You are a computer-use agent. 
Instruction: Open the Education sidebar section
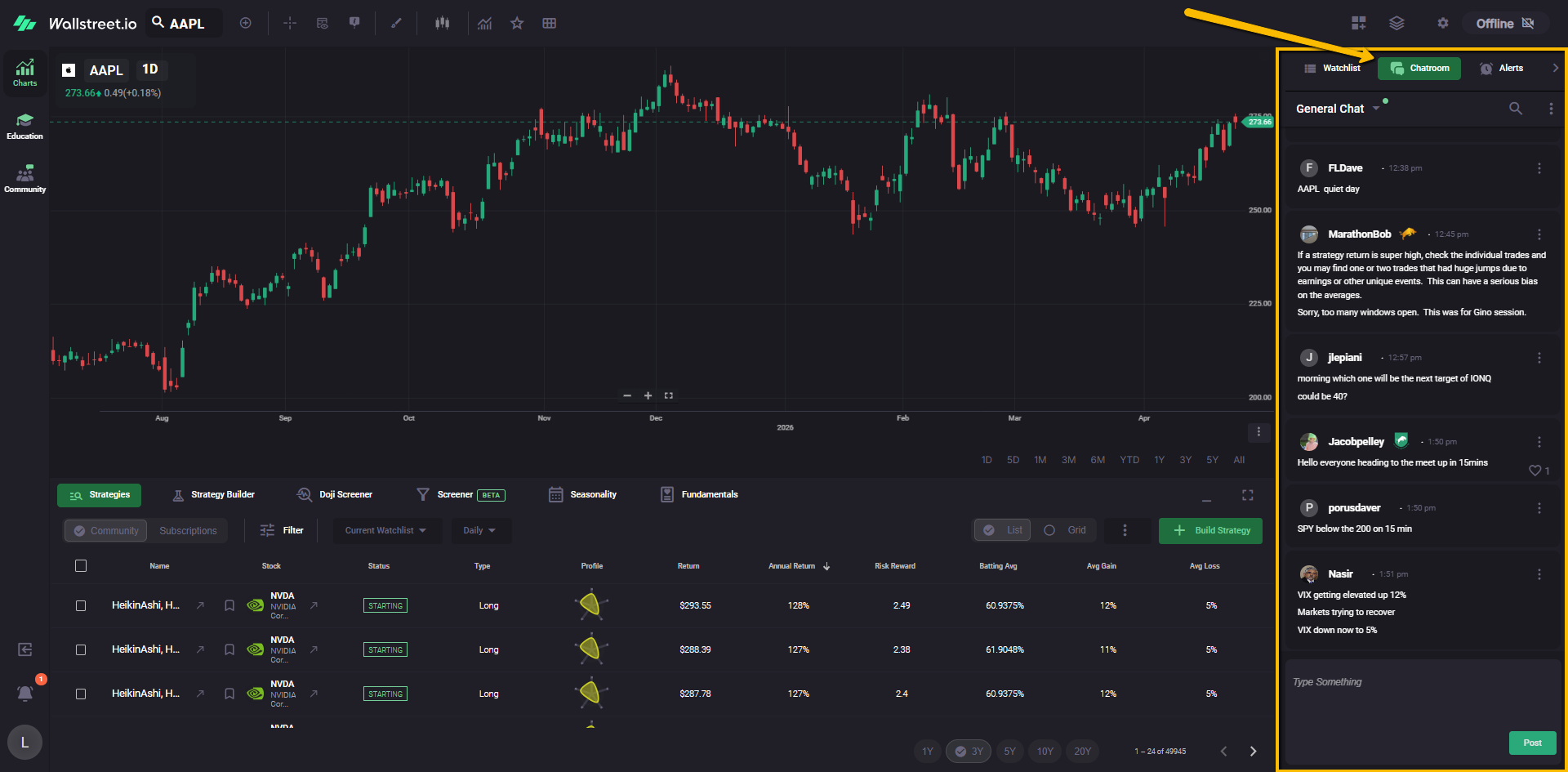24,127
